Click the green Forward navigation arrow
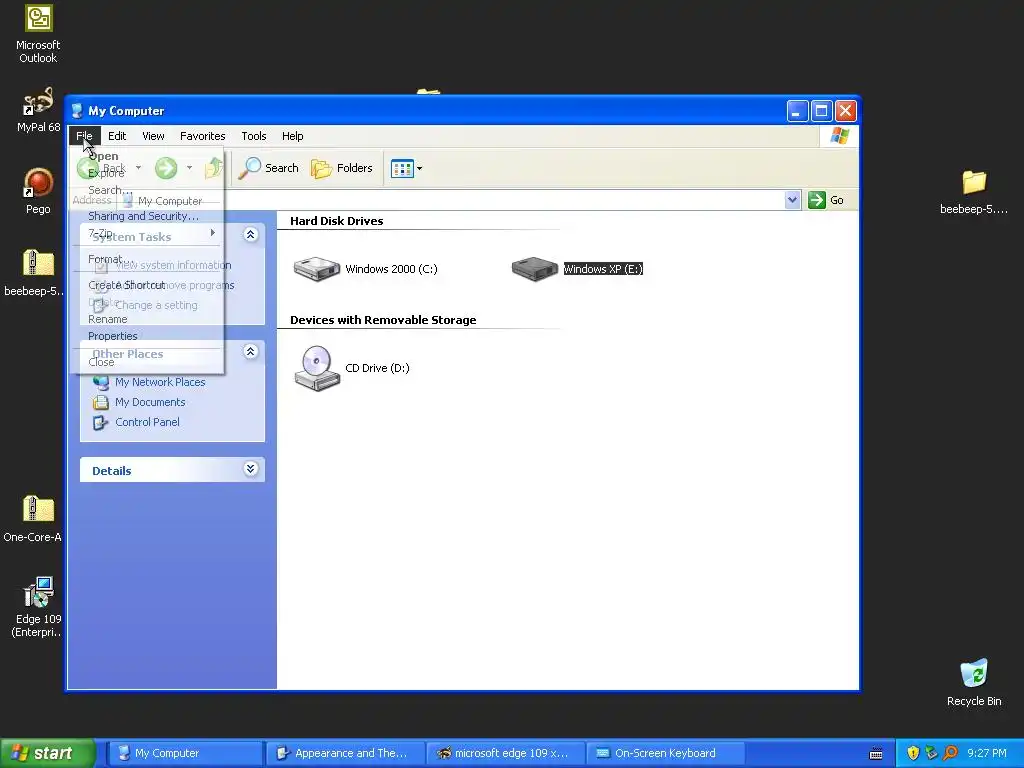Viewport: 1024px width, 768px height. [x=166, y=168]
